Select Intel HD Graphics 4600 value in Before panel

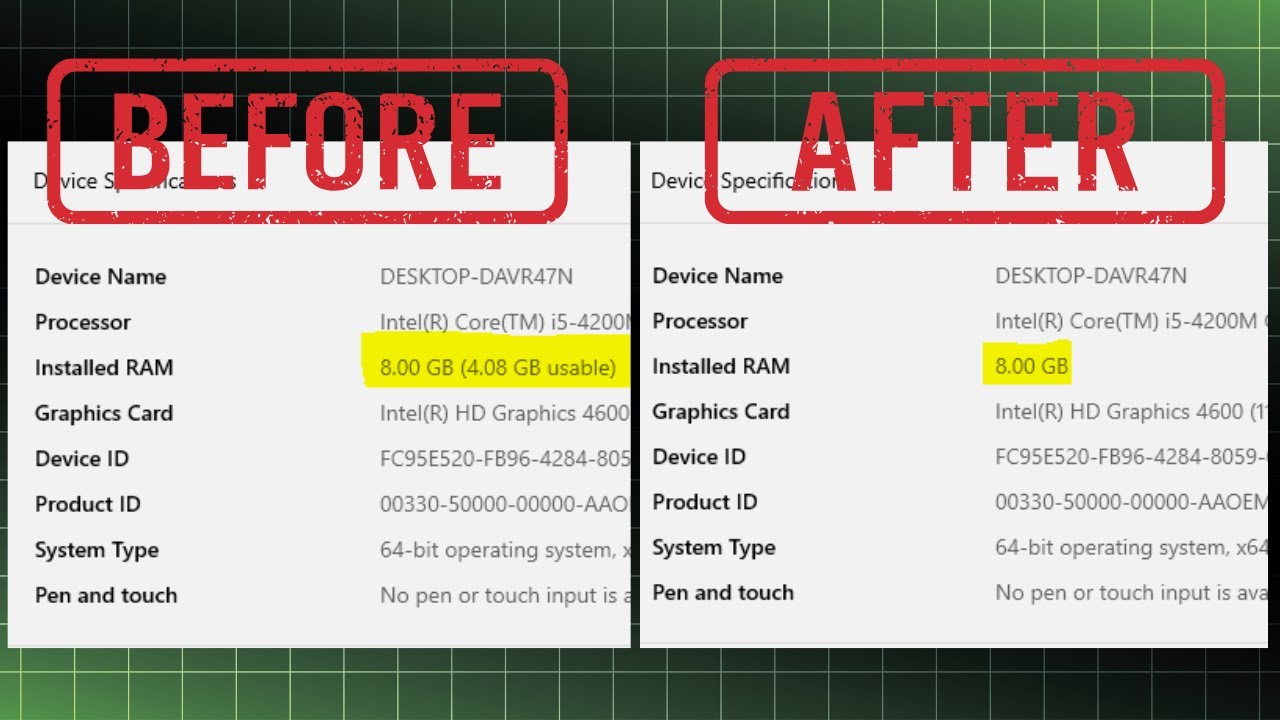click(x=505, y=413)
